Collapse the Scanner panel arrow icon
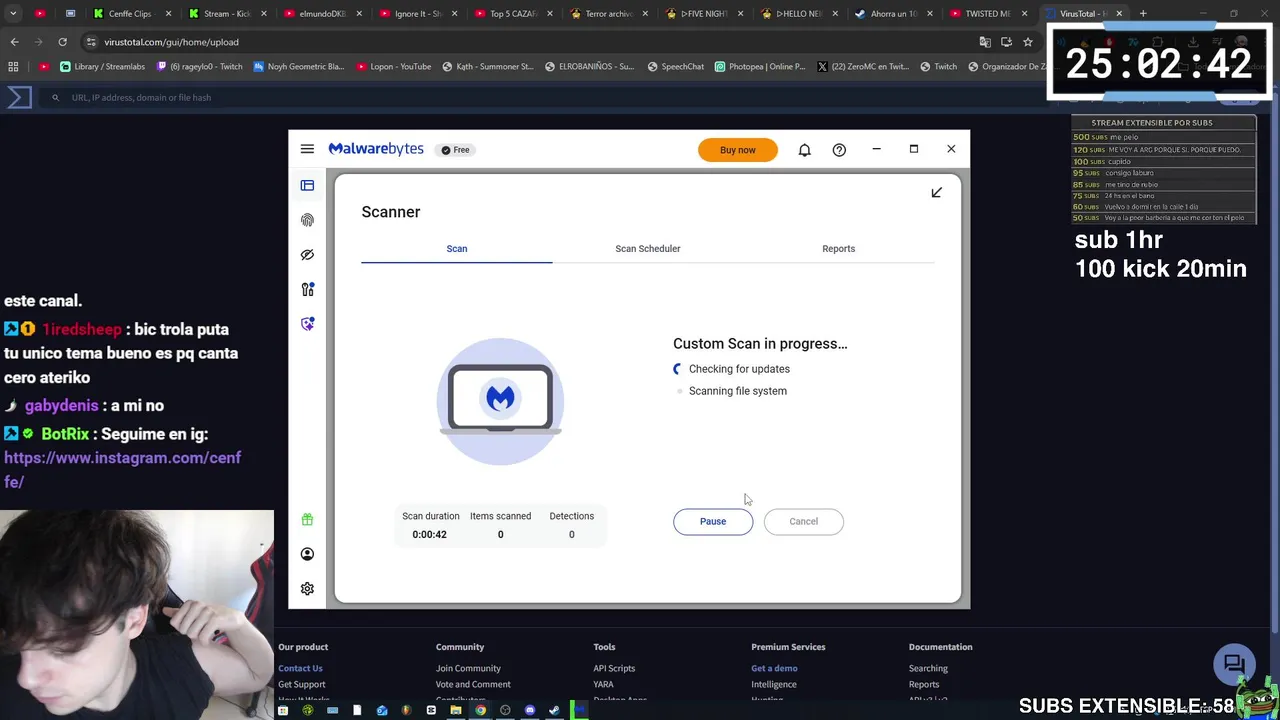 click(x=936, y=192)
